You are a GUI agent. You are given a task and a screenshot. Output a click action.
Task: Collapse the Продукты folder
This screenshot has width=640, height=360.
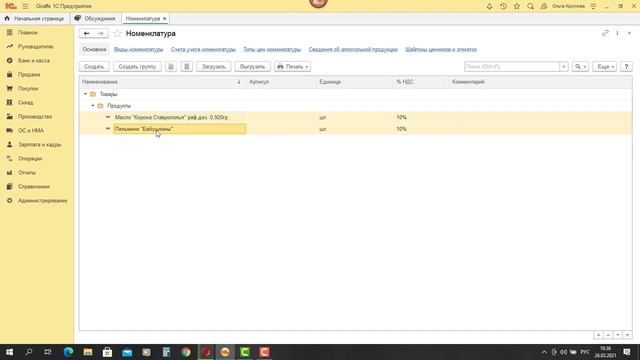coord(93,106)
